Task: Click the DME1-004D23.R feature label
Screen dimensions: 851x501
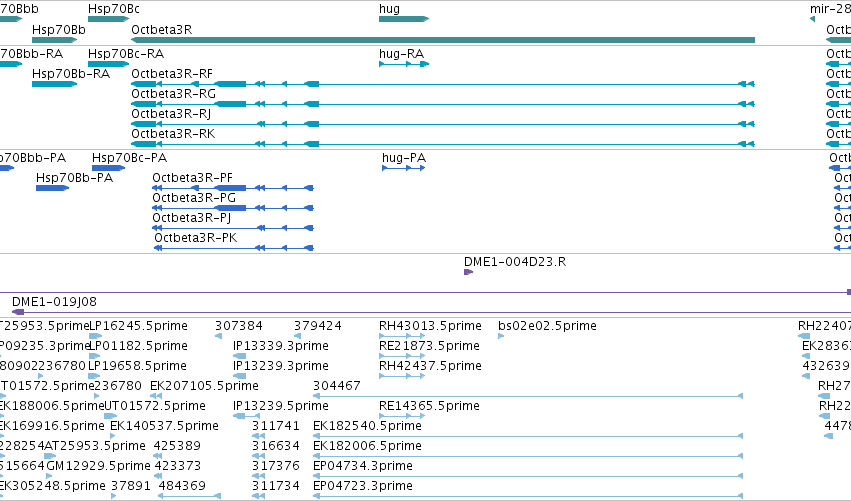Action: 515,262
